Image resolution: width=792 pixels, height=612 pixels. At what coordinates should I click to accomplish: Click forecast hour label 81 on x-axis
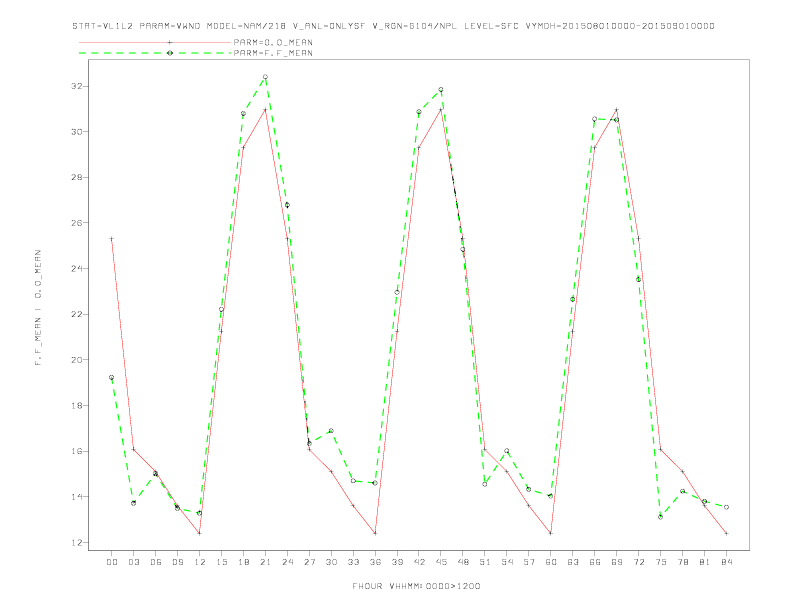pyautogui.click(x=705, y=562)
